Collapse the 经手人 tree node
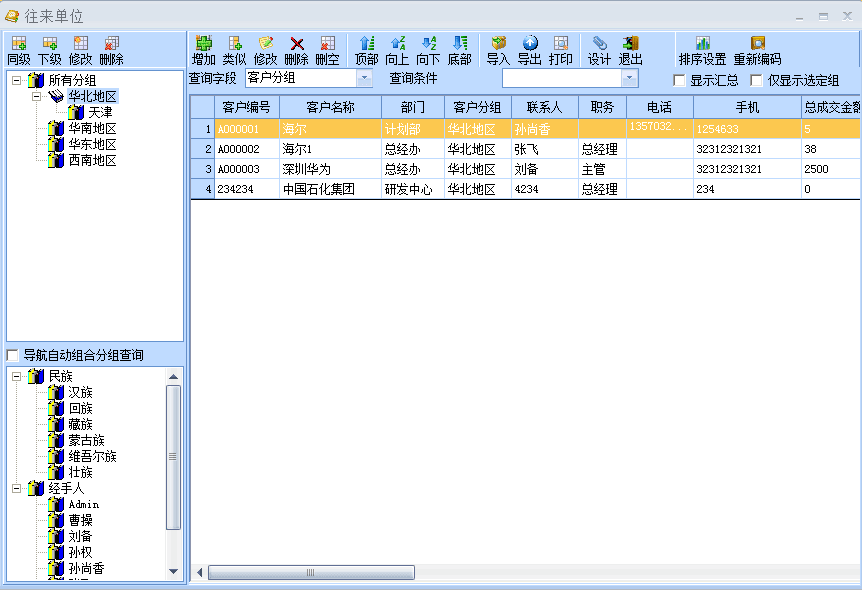The image size is (862, 590). (x=17, y=488)
